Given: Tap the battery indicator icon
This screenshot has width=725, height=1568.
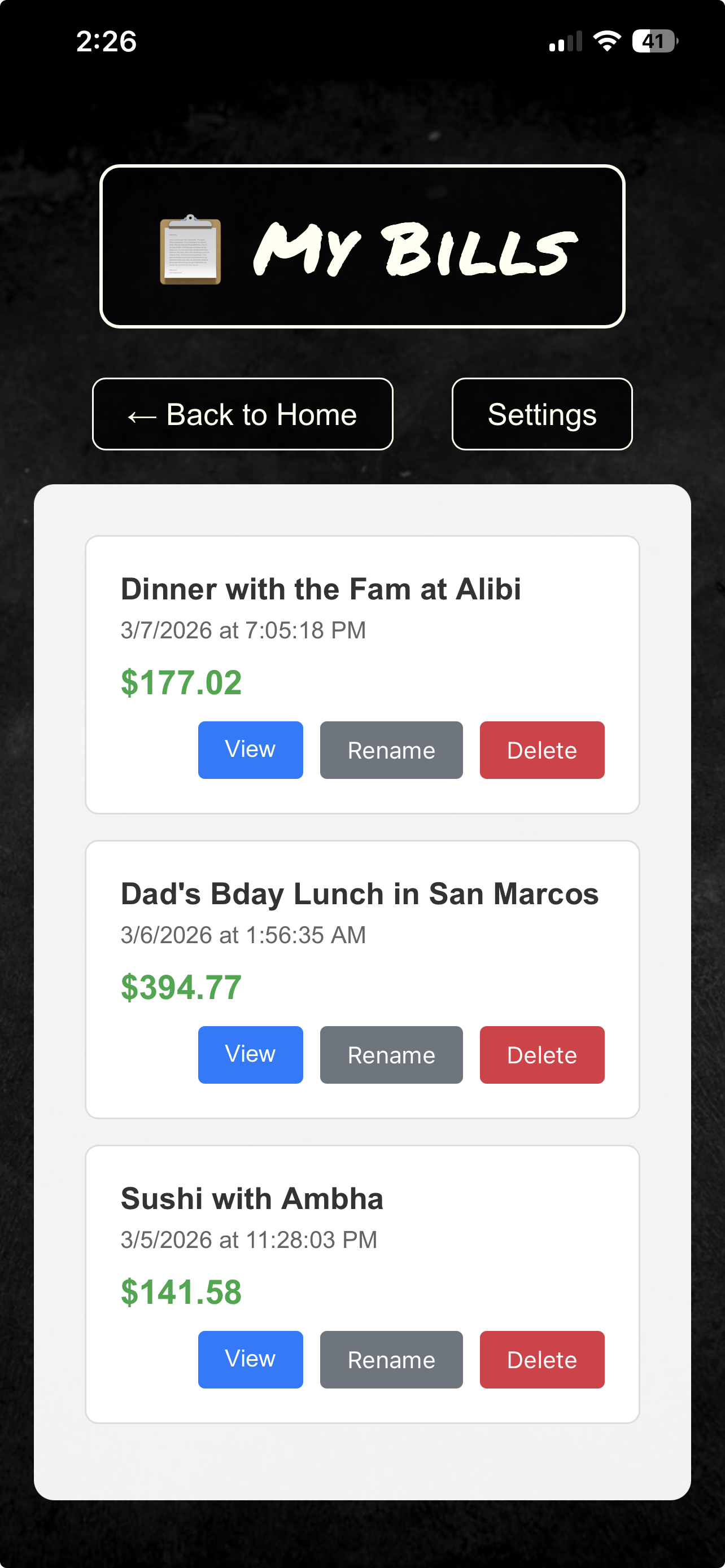Looking at the screenshot, I should (x=654, y=41).
